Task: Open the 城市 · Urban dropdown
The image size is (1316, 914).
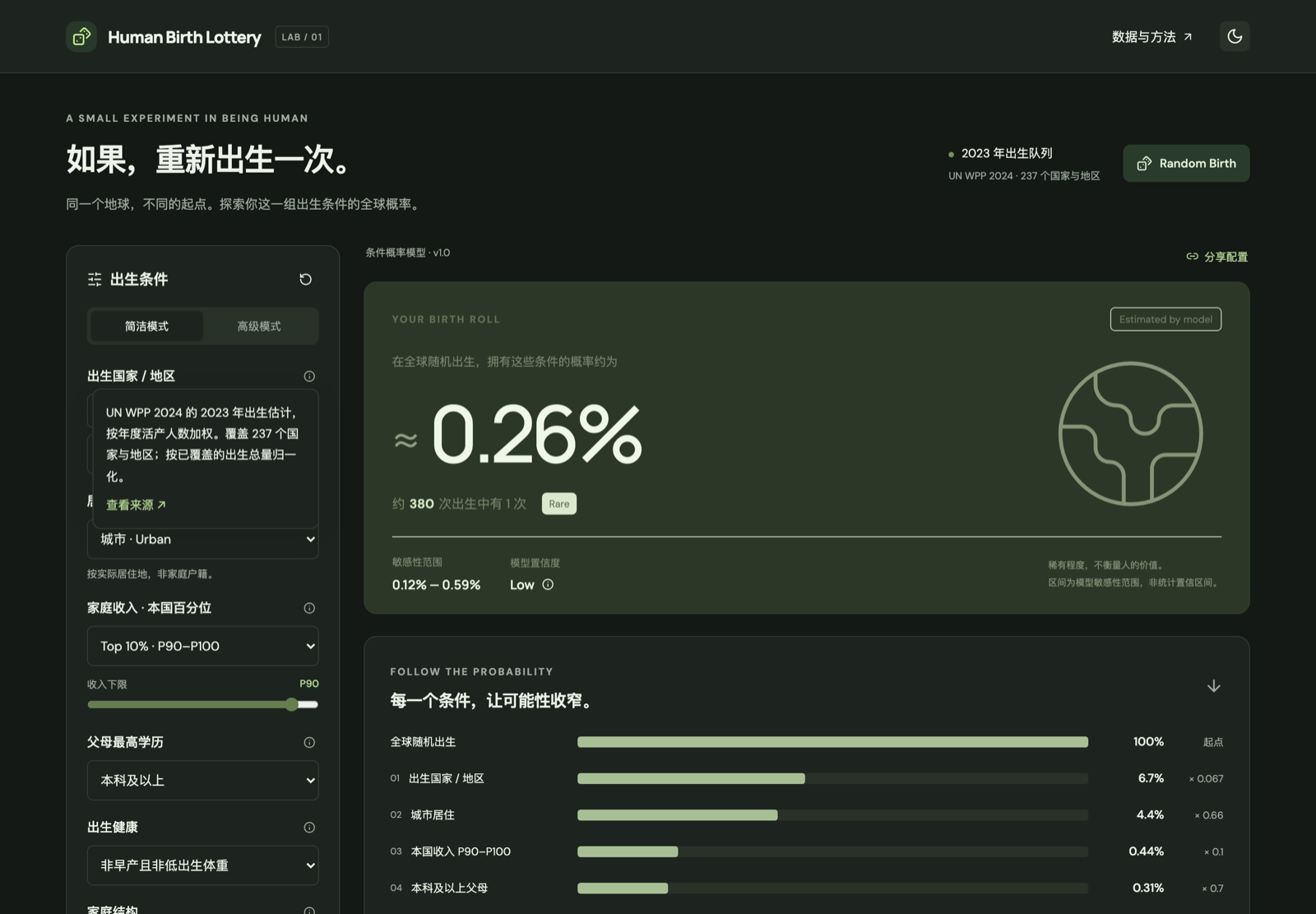Action: 203,540
